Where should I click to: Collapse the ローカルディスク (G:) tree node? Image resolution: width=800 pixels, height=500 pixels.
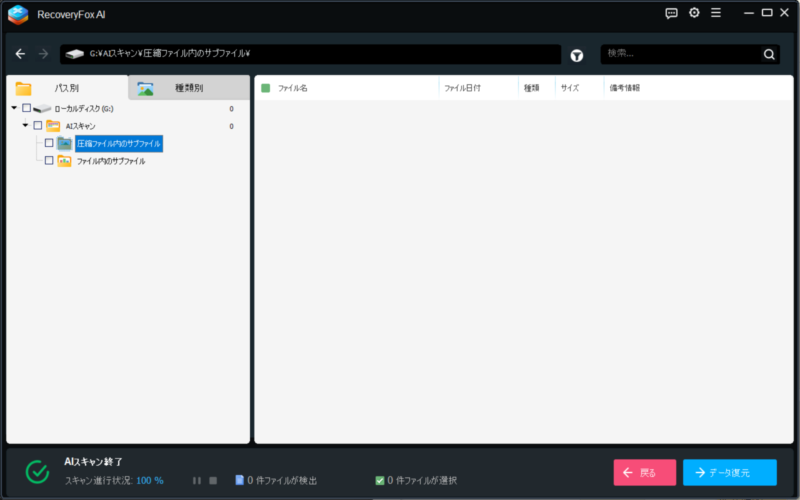click(x=14, y=108)
